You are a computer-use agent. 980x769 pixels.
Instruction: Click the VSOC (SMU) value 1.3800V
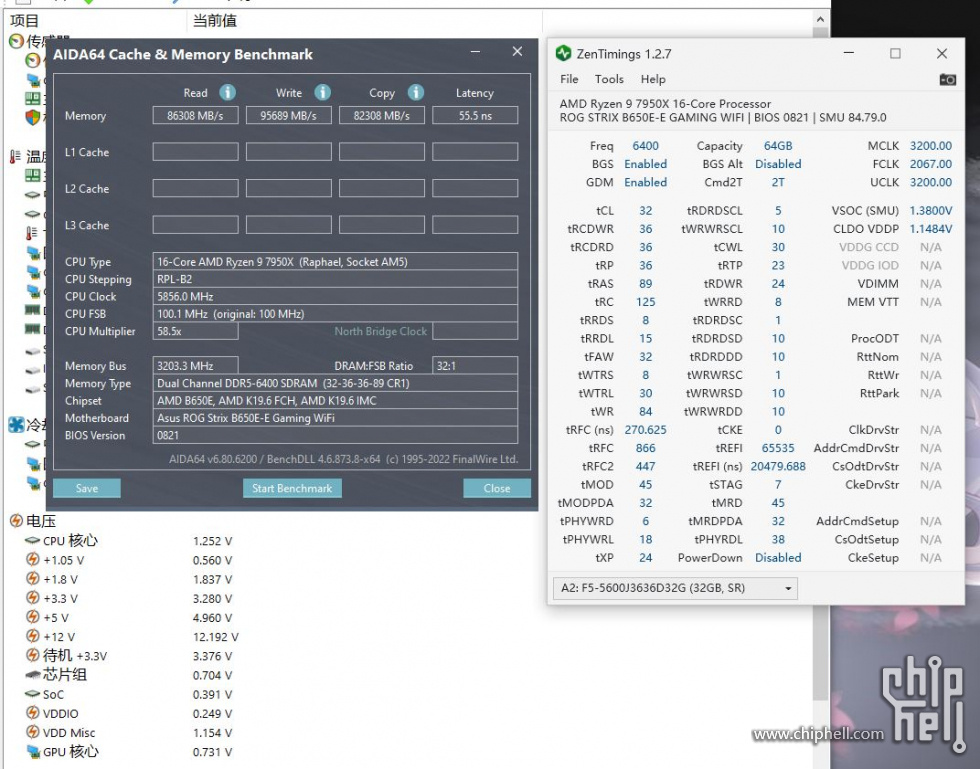[x=931, y=211]
